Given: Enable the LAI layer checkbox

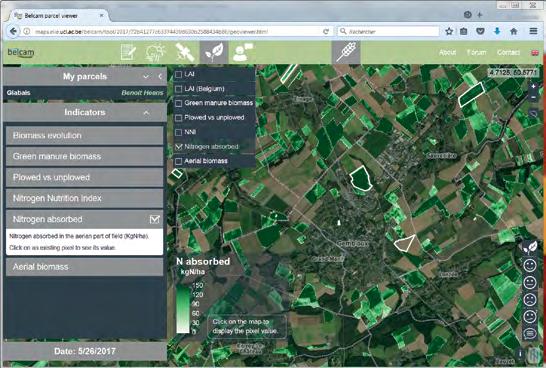Looking at the screenshot, I should coord(179,74).
